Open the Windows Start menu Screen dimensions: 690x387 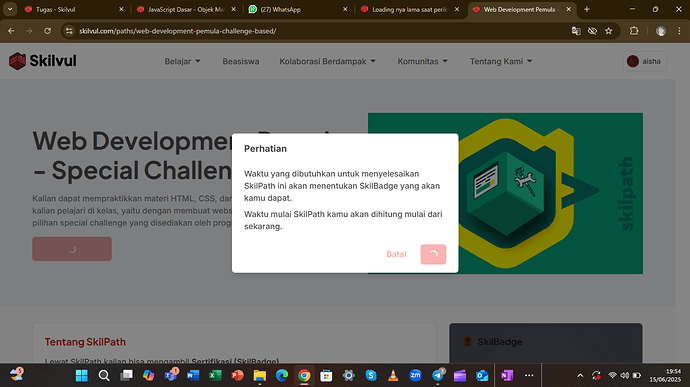pos(81,376)
